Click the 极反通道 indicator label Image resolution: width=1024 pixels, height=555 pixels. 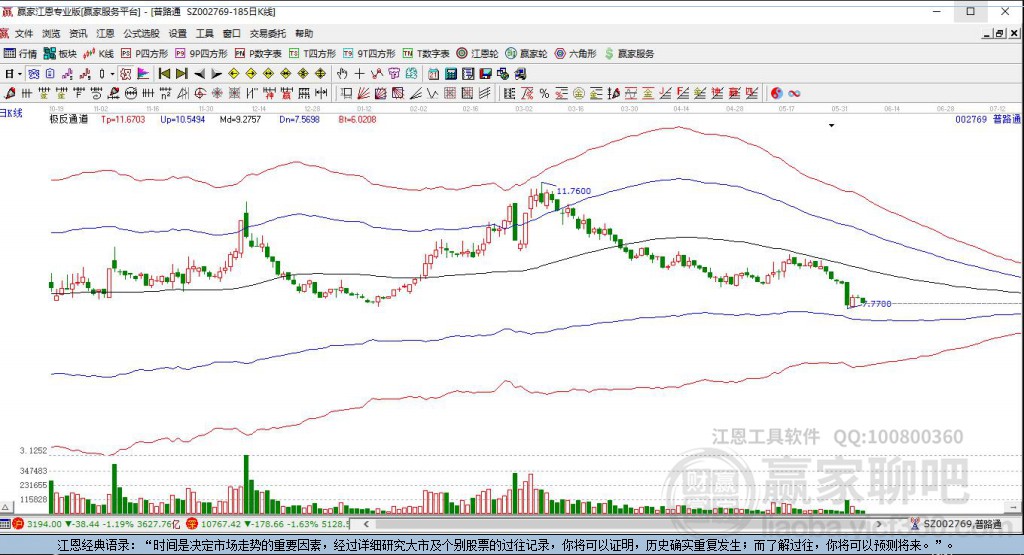click(x=69, y=119)
